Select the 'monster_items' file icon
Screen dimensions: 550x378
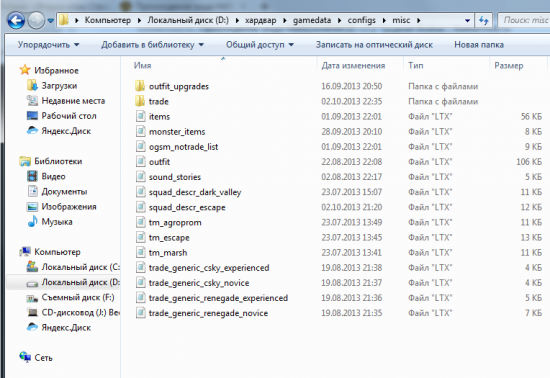(140, 131)
